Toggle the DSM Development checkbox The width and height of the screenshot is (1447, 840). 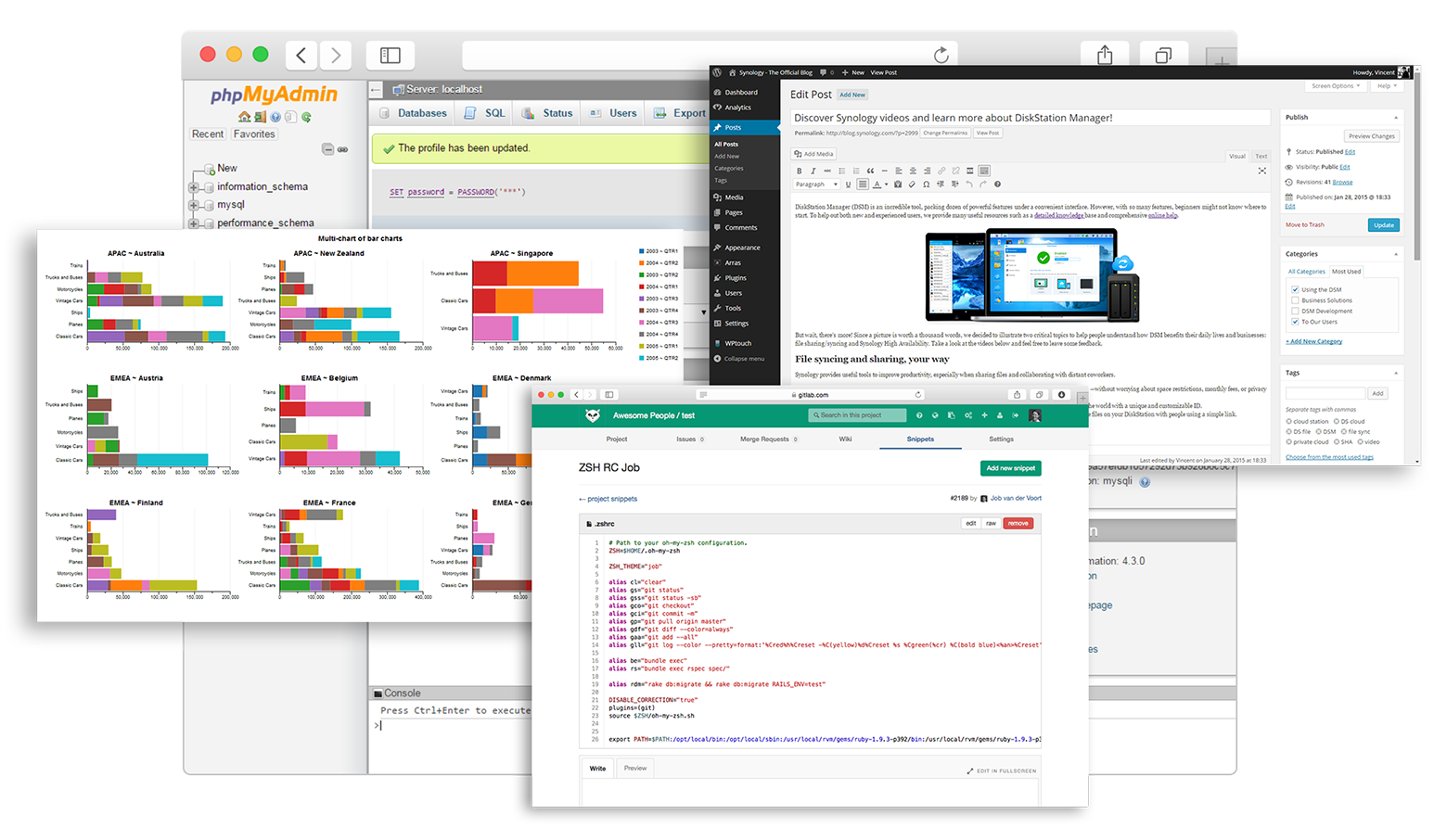pyautogui.click(x=1295, y=312)
